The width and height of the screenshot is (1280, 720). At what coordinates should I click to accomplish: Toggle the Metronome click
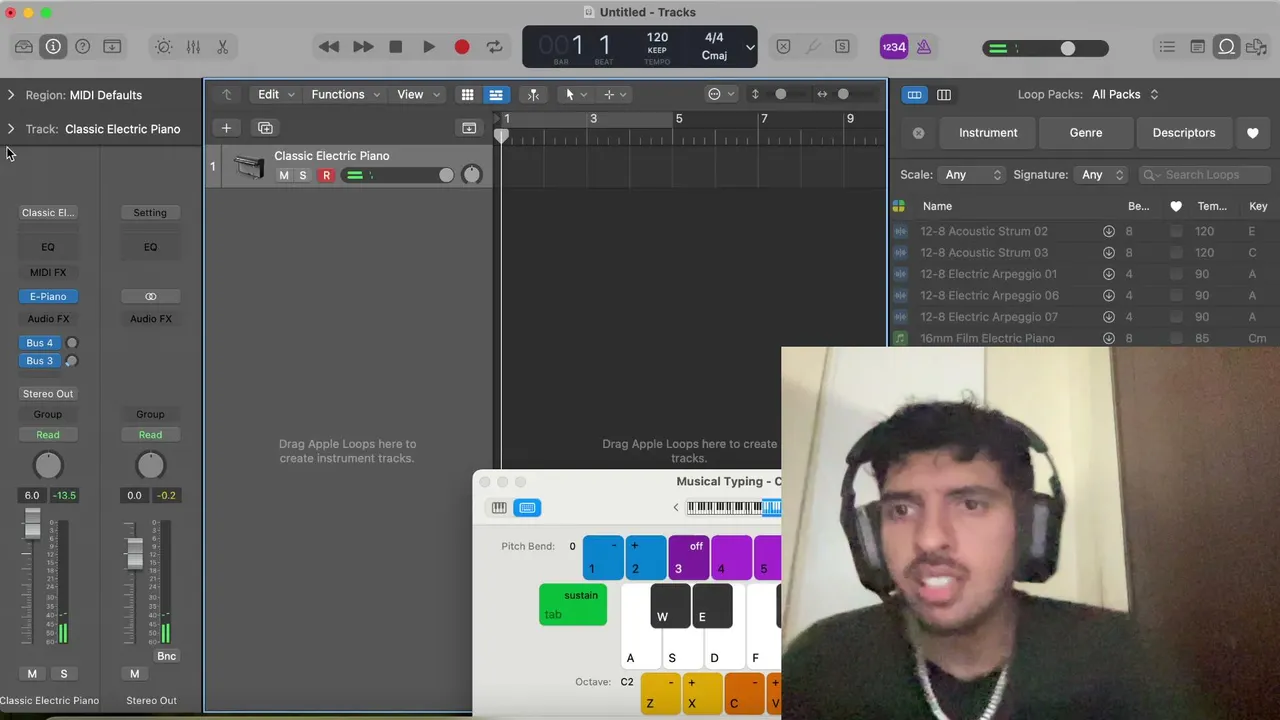click(924, 47)
